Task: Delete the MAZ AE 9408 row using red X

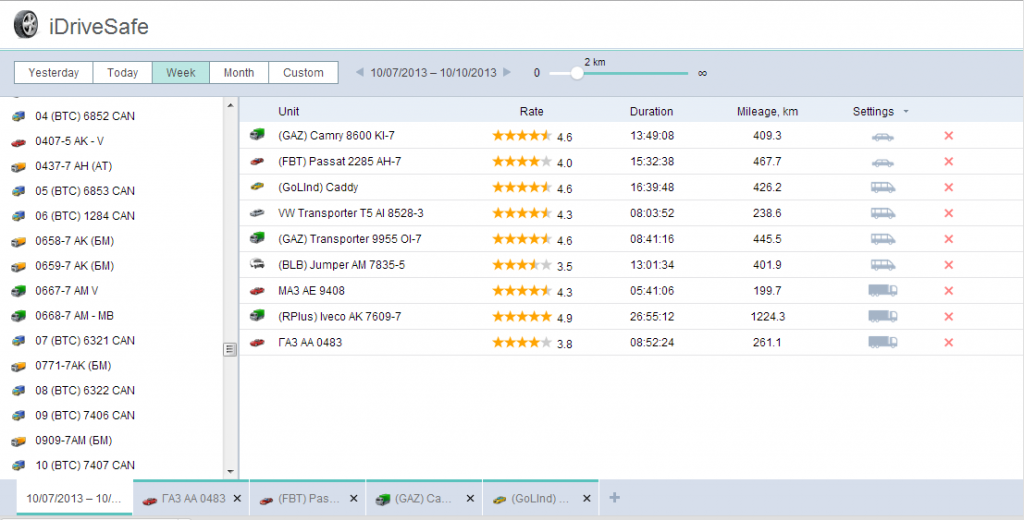Action: pos(948,291)
